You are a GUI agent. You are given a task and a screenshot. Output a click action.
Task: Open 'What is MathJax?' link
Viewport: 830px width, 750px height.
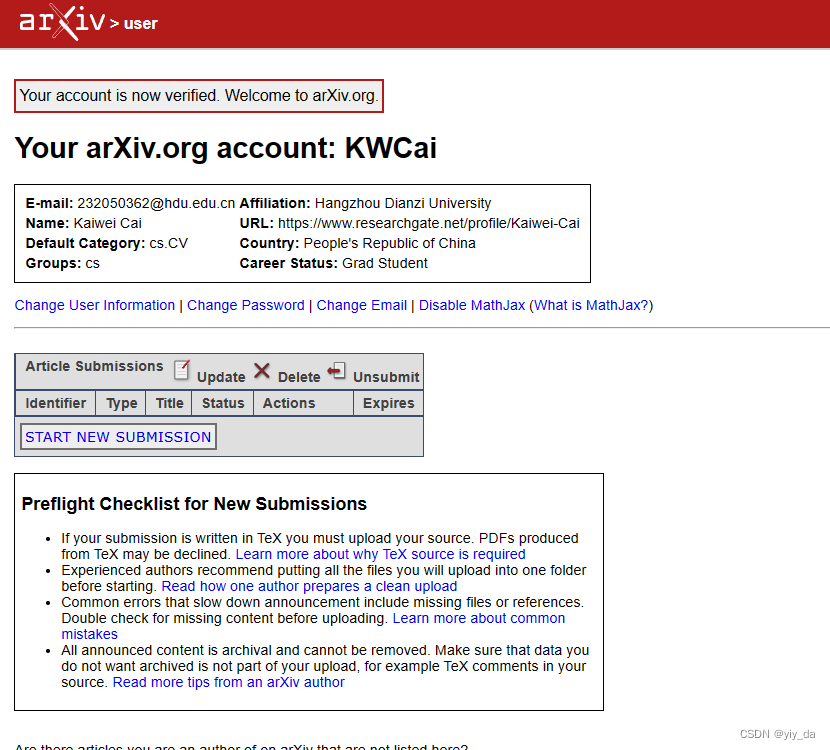click(591, 305)
